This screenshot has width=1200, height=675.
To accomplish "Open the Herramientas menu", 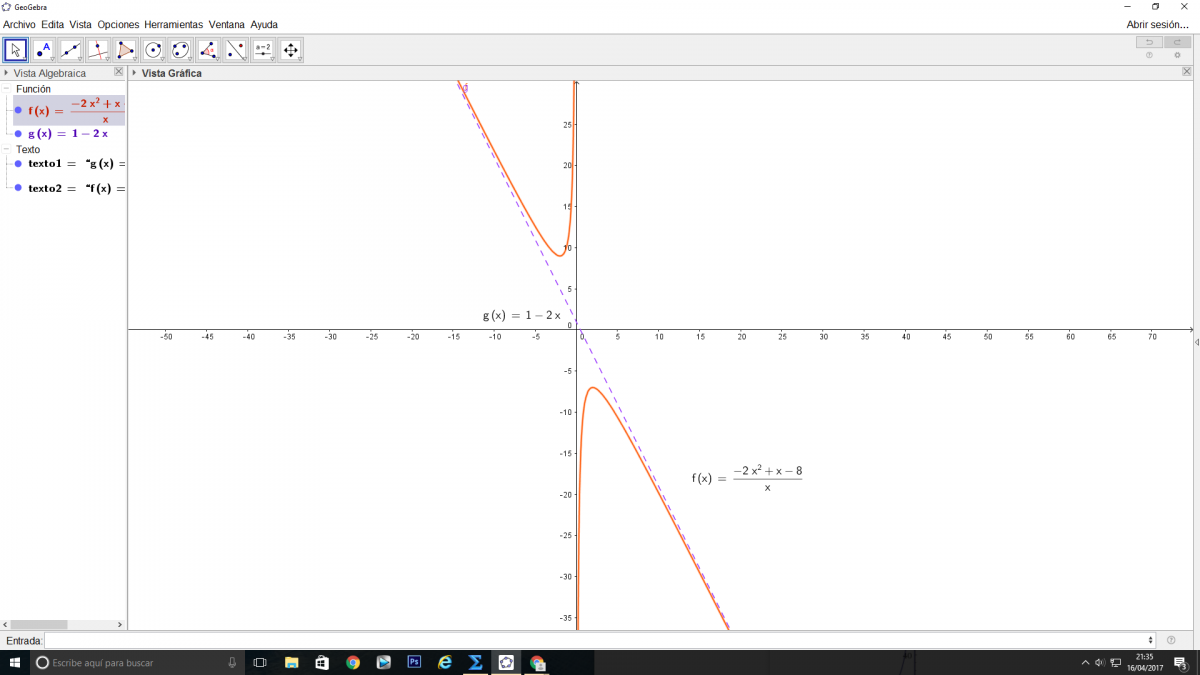I will pos(173,24).
